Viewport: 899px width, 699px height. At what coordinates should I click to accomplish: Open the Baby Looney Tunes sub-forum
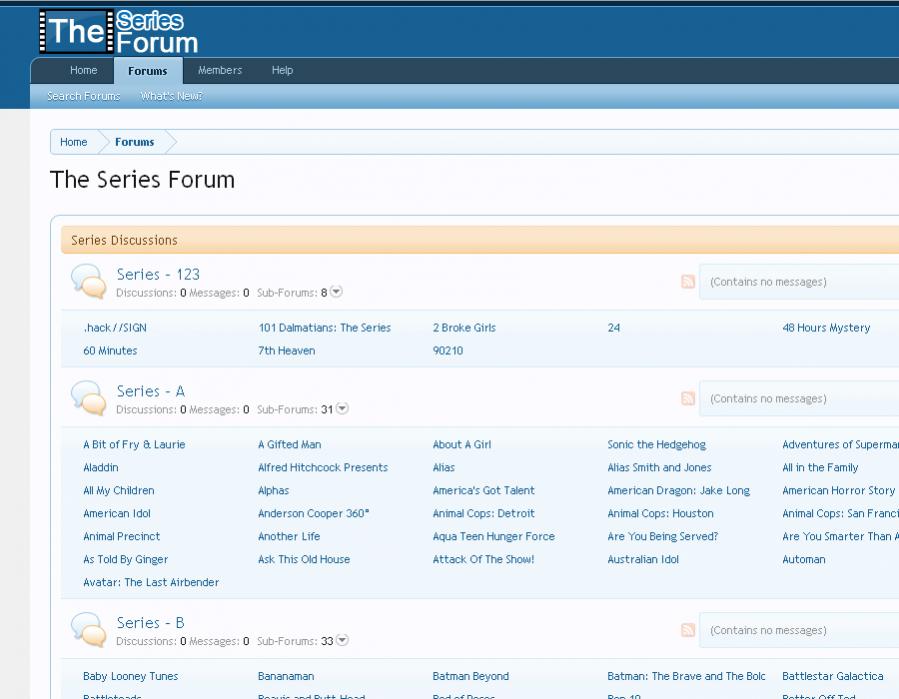[x=131, y=676]
